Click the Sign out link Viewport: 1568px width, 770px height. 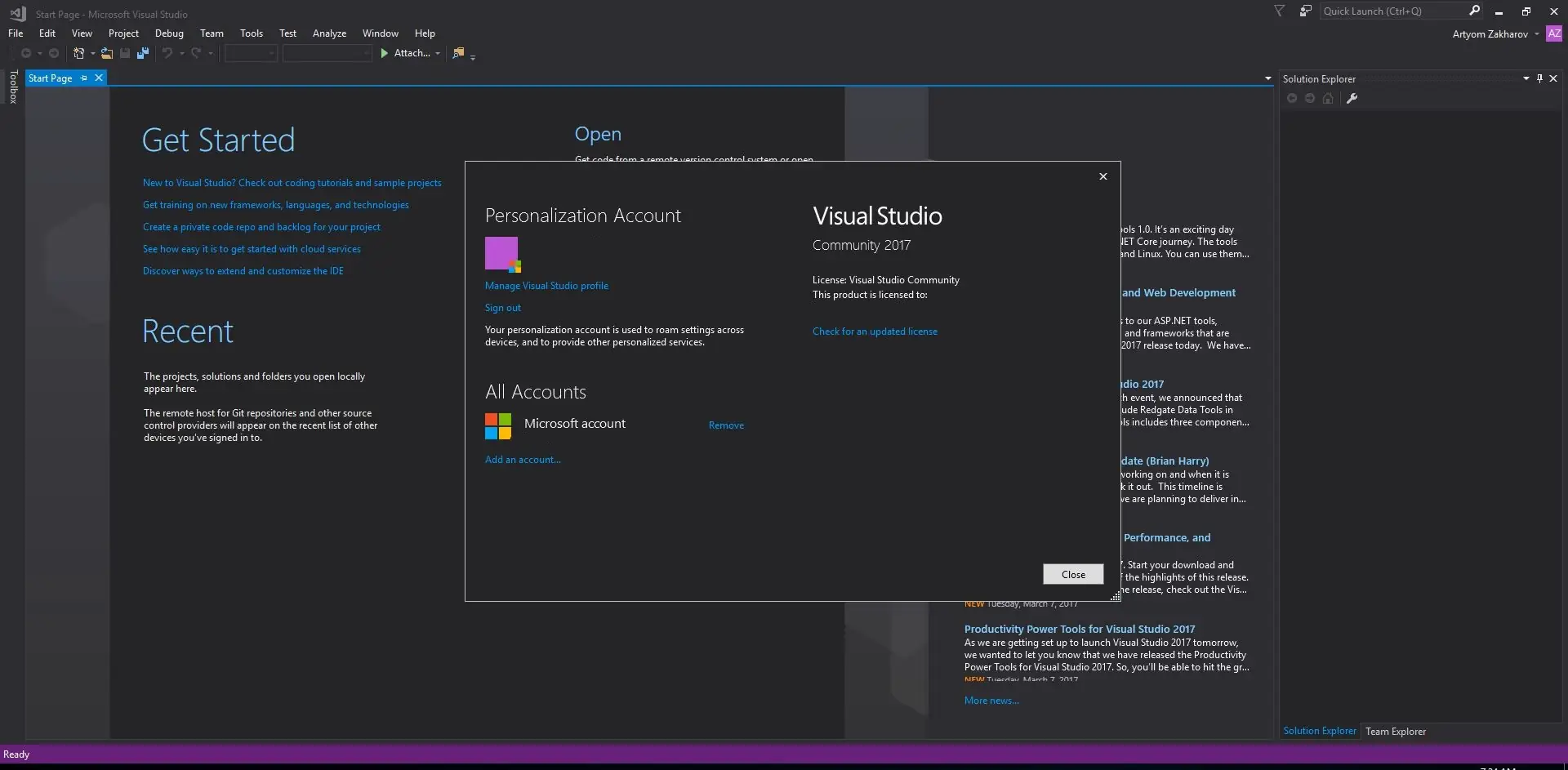(502, 308)
